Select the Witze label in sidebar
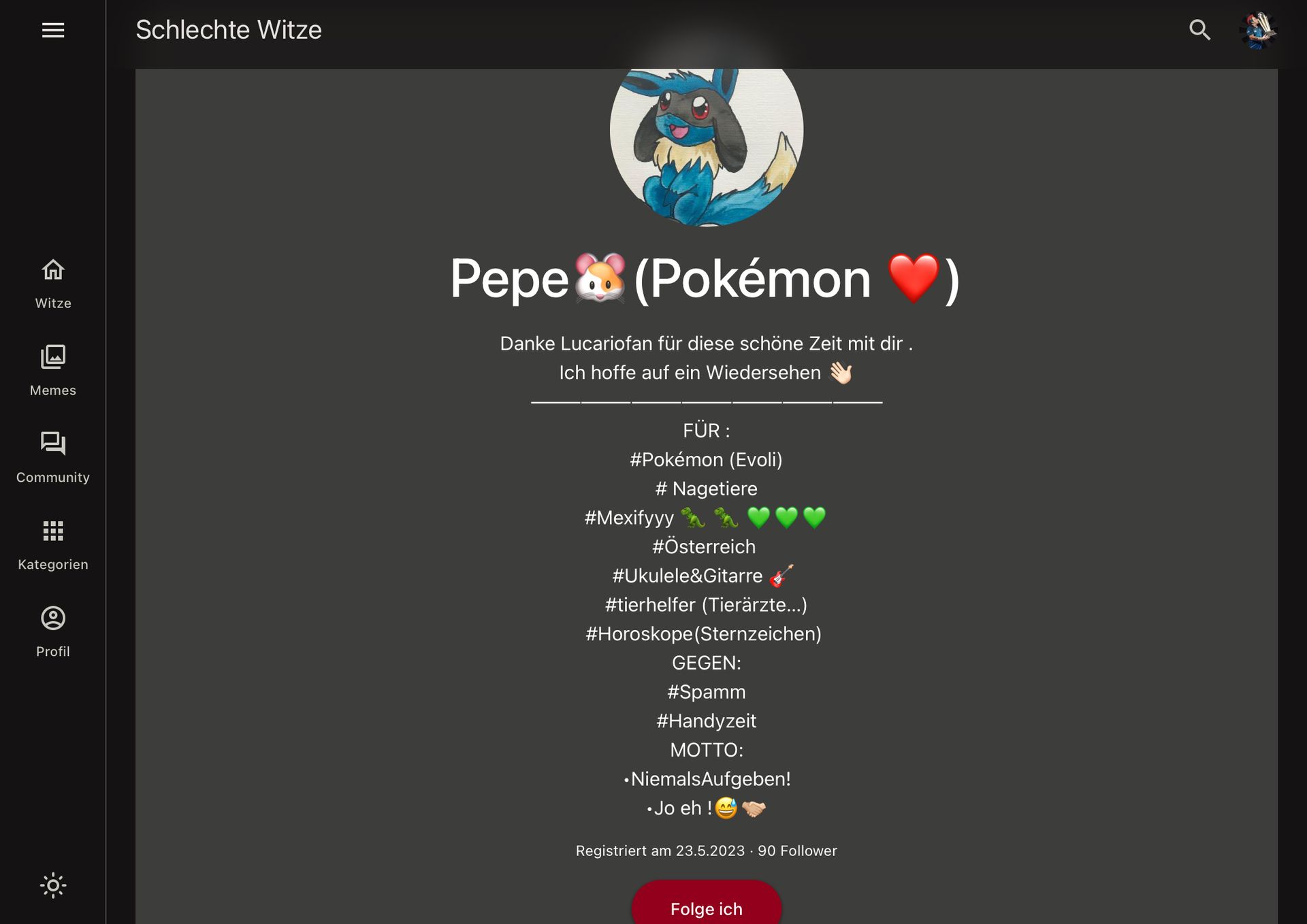The height and width of the screenshot is (924, 1307). pos(53,303)
